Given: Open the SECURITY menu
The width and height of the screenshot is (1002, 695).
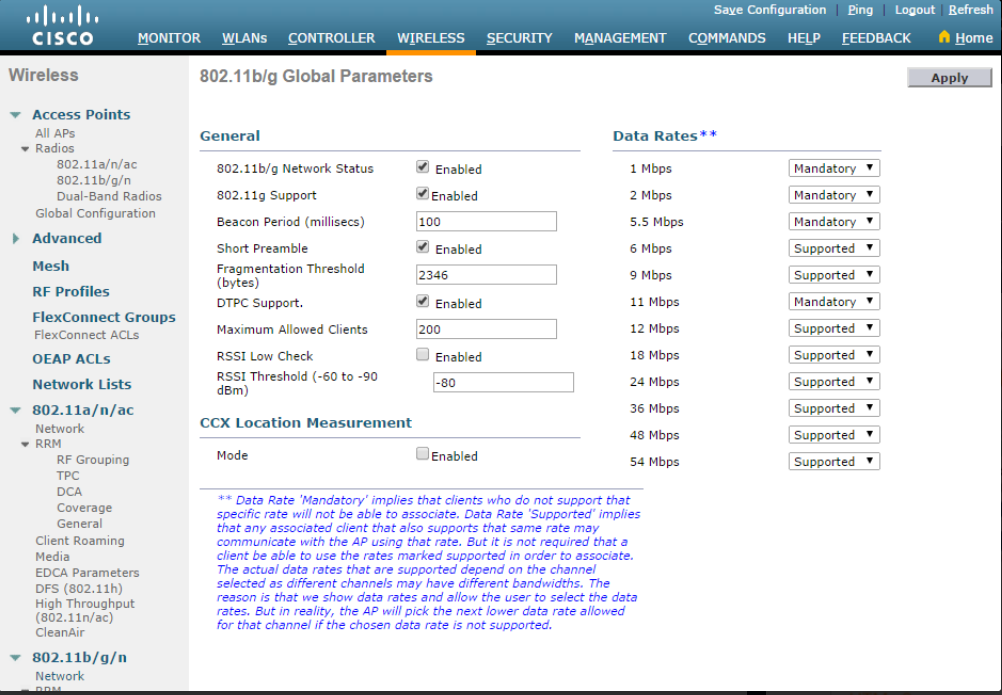Looking at the screenshot, I should (519, 38).
